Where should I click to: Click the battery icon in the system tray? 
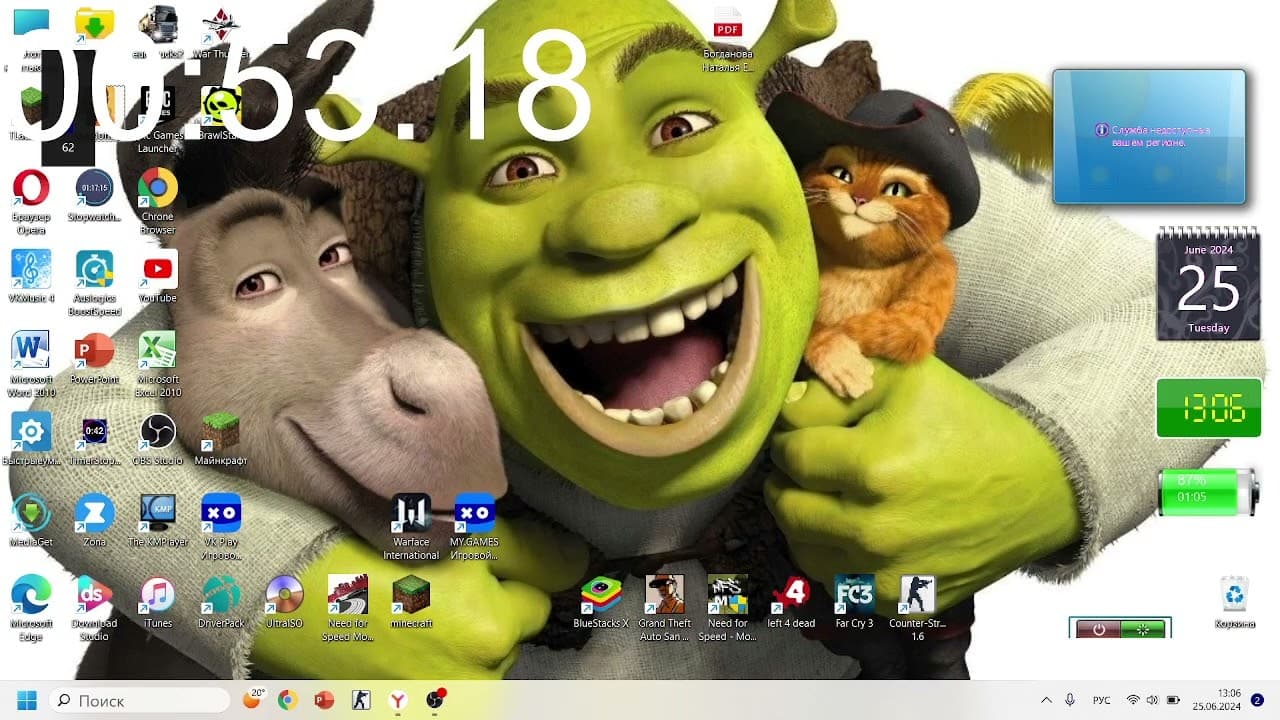pyautogui.click(x=1172, y=701)
